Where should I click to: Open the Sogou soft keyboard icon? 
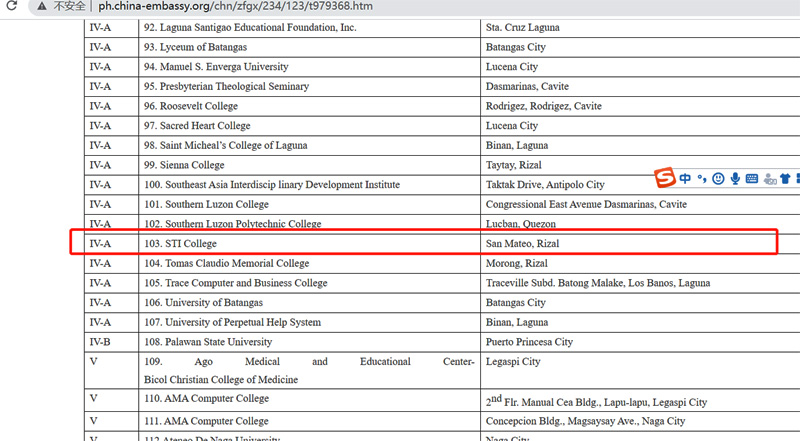point(752,178)
